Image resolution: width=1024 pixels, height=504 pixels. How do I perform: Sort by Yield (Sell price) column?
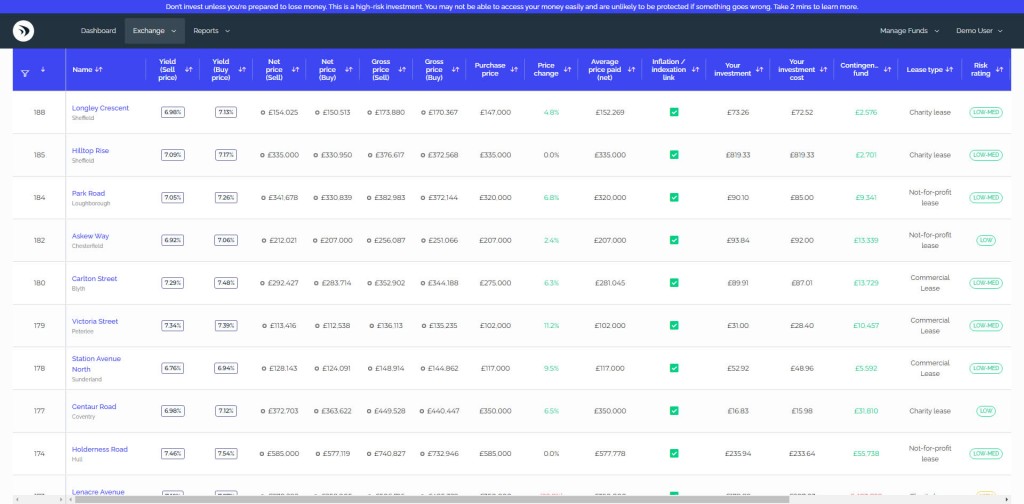point(190,70)
